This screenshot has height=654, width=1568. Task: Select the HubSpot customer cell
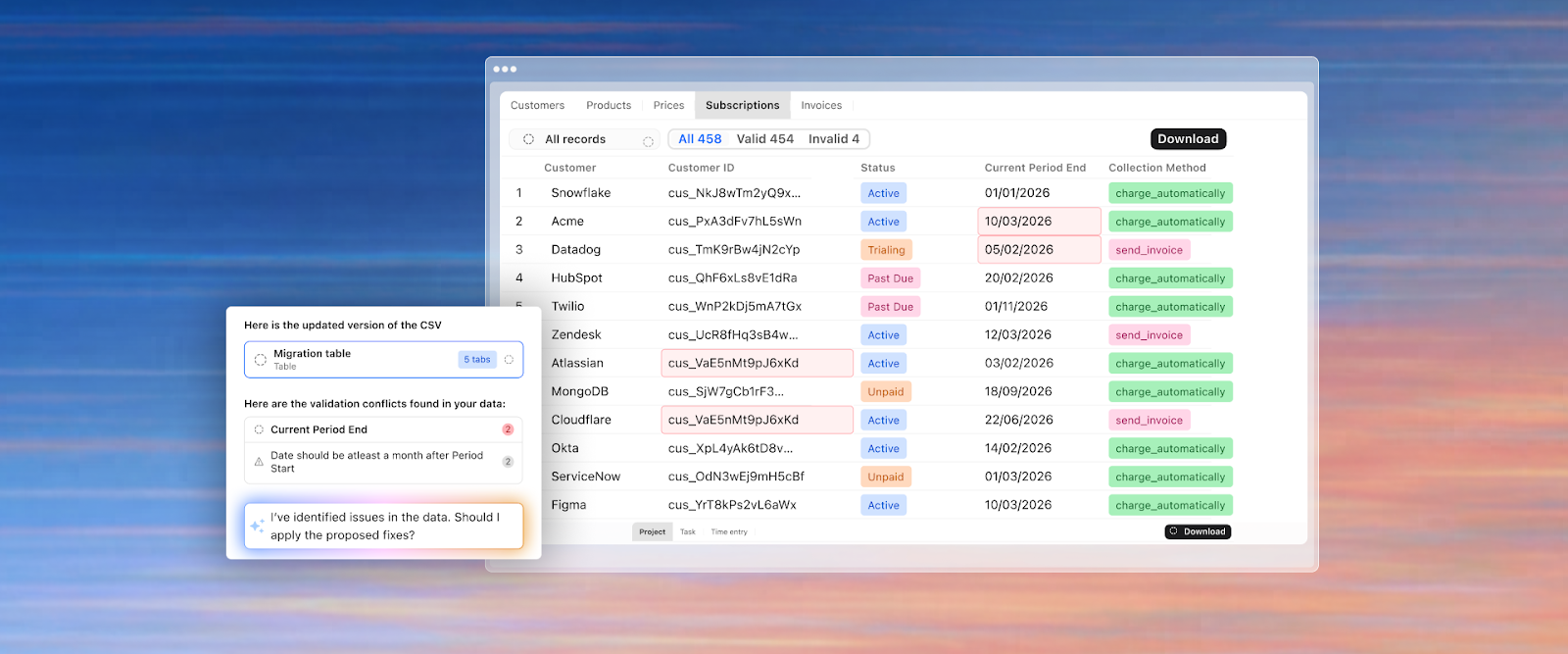(x=576, y=278)
